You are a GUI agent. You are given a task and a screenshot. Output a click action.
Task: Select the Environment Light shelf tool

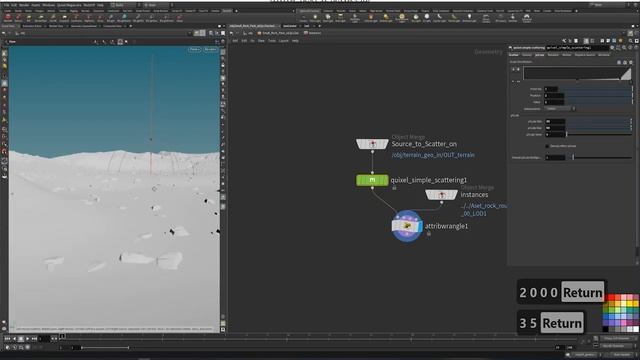[x=402, y=18]
